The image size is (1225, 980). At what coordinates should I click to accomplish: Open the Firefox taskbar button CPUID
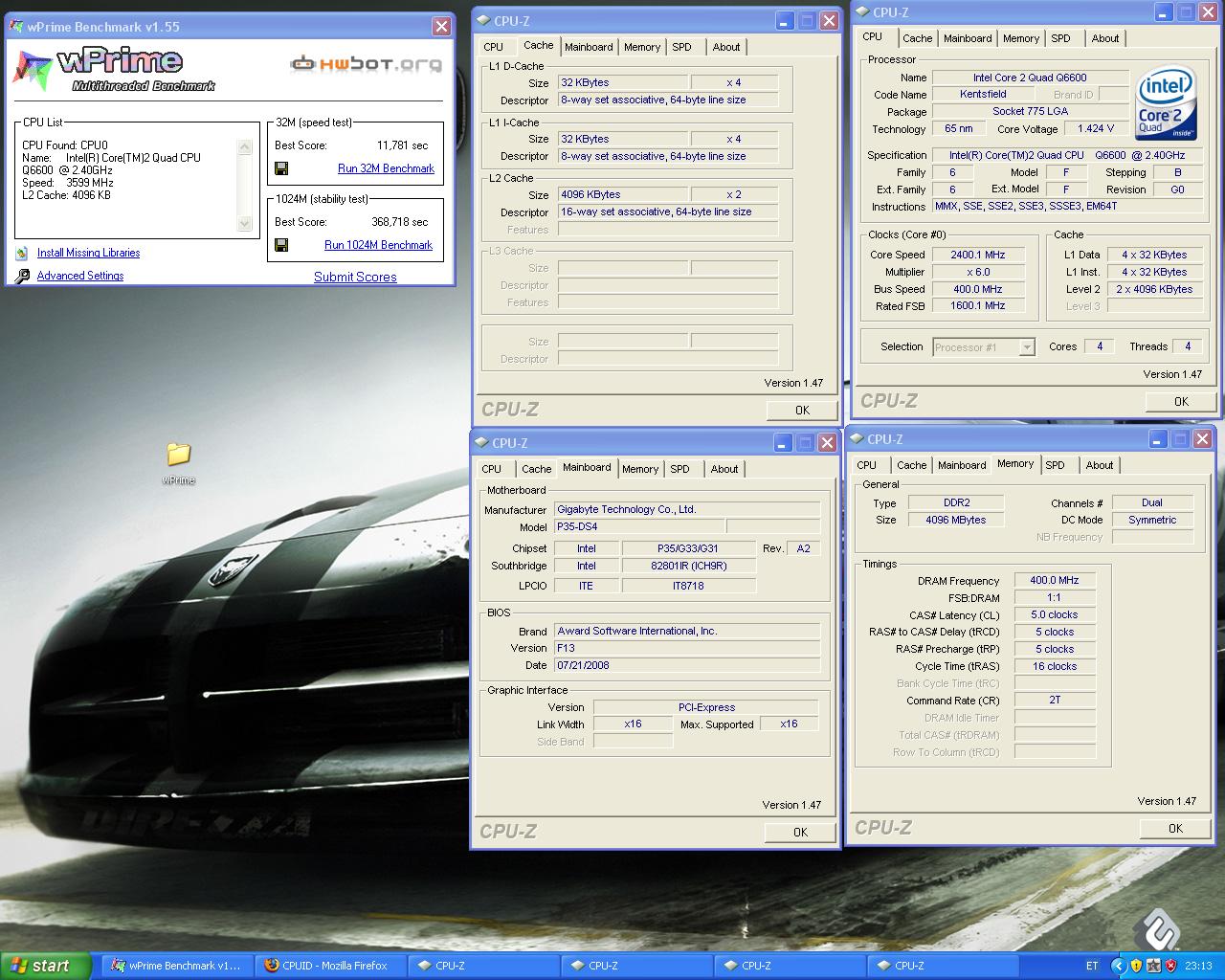pos(331,966)
